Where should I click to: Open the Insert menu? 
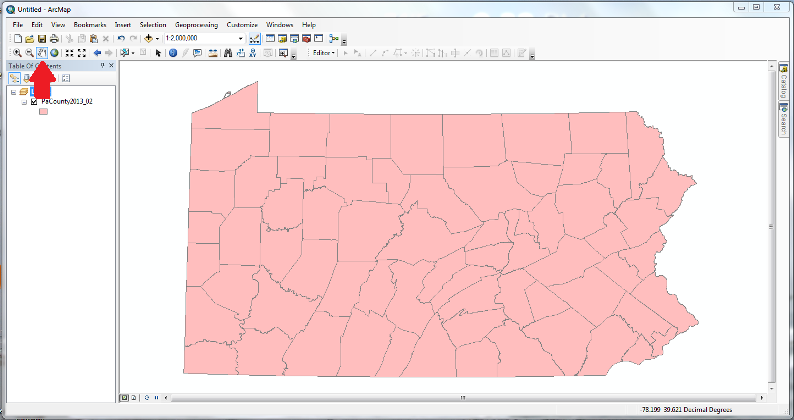(x=123, y=24)
